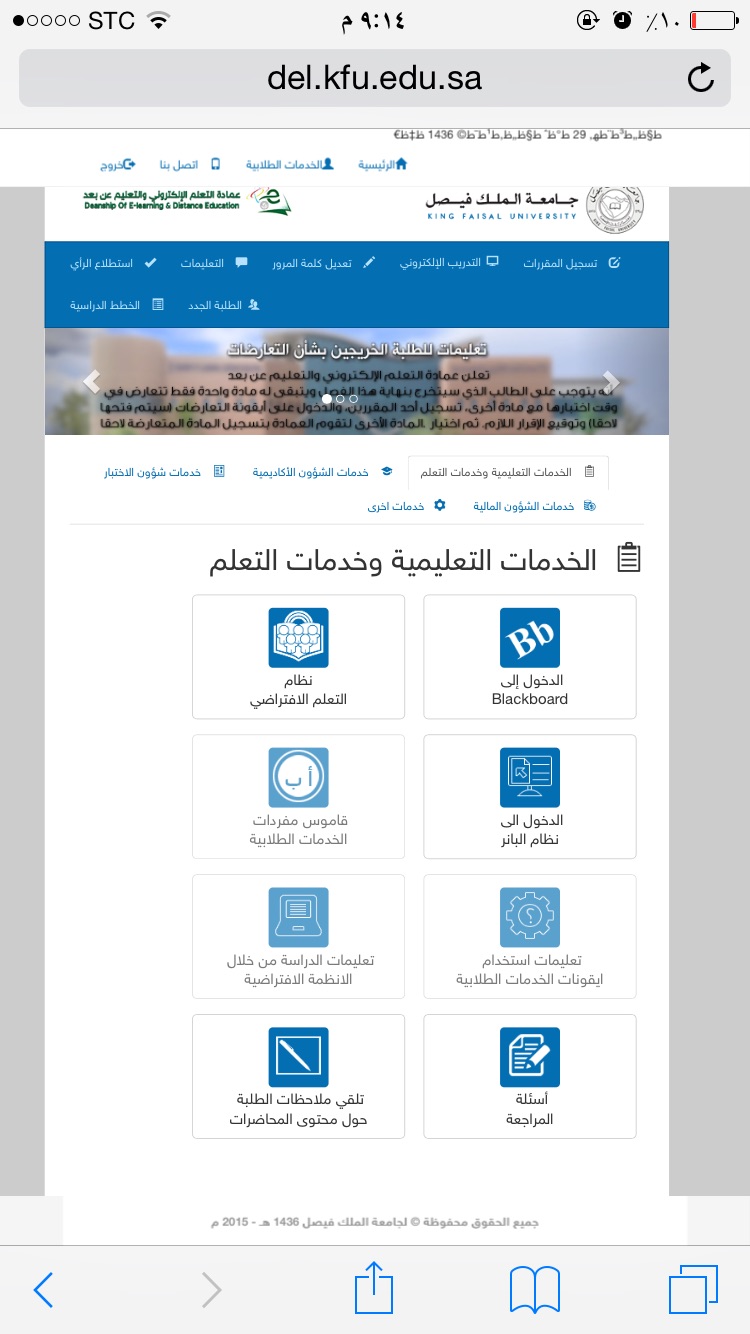Image resolution: width=750 pixels, height=1334 pixels.
Task: Open the change password menu (تعديل كلمة المرور)
Action: click(x=323, y=264)
